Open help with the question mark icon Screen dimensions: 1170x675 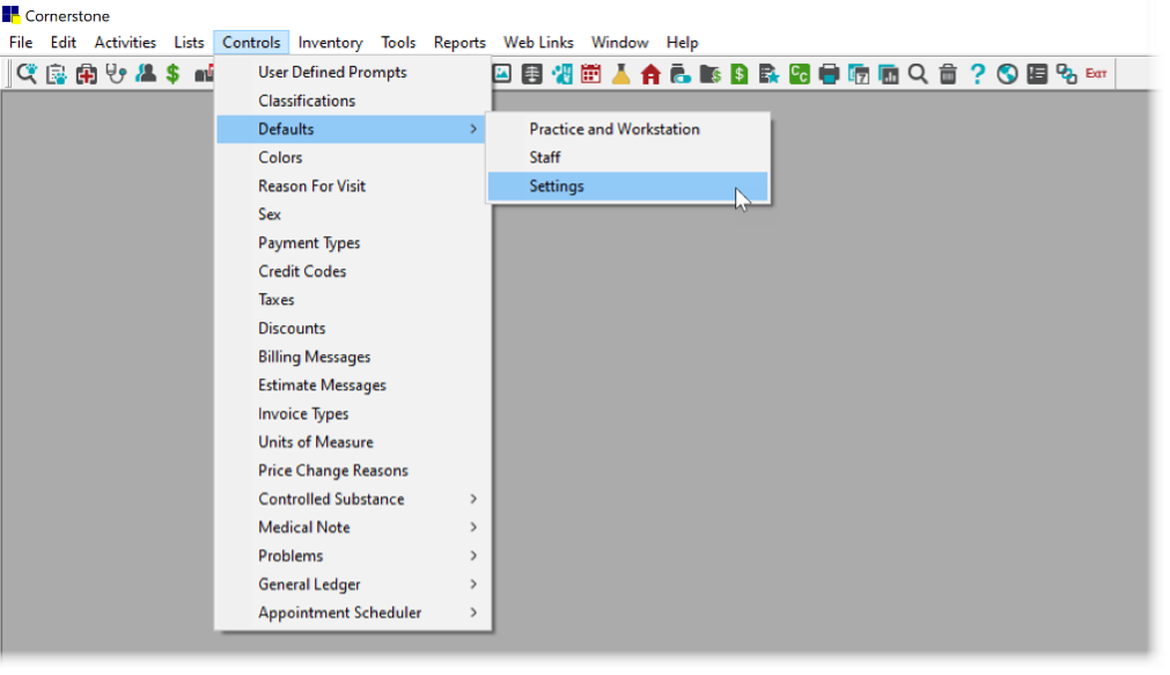[x=977, y=74]
